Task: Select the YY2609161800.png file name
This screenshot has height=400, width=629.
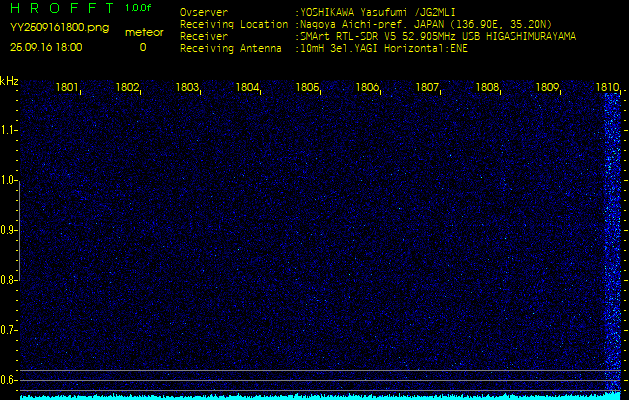Action: 52,28
